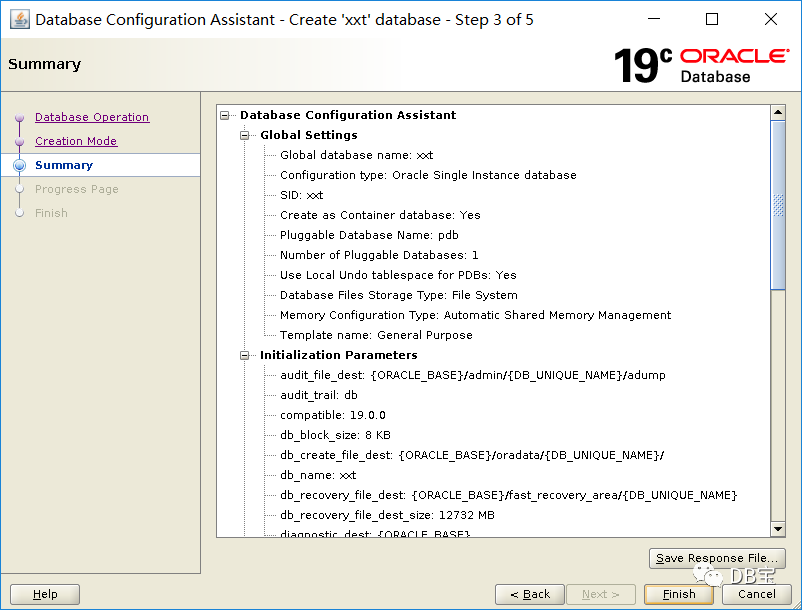
Task: Click the active Summary step bullet
Action: (x=19, y=165)
